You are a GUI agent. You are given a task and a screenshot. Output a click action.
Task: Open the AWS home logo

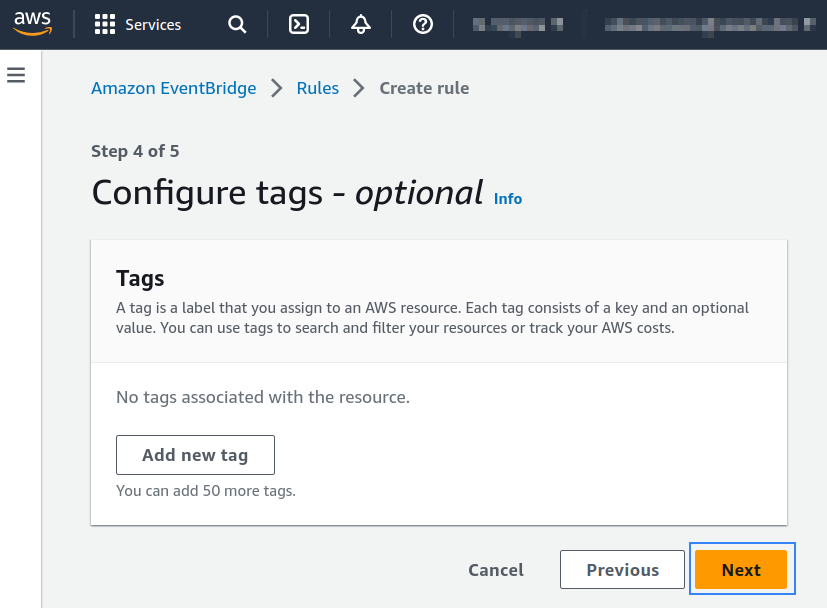[33, 24]
